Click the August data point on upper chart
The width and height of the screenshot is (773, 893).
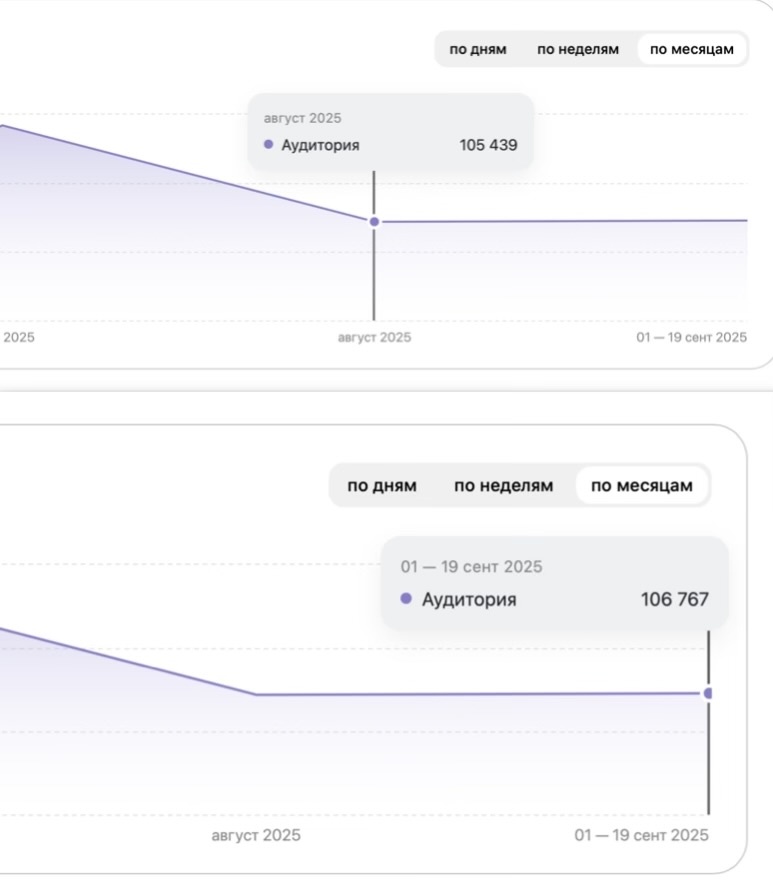click(x=374, y=221)
